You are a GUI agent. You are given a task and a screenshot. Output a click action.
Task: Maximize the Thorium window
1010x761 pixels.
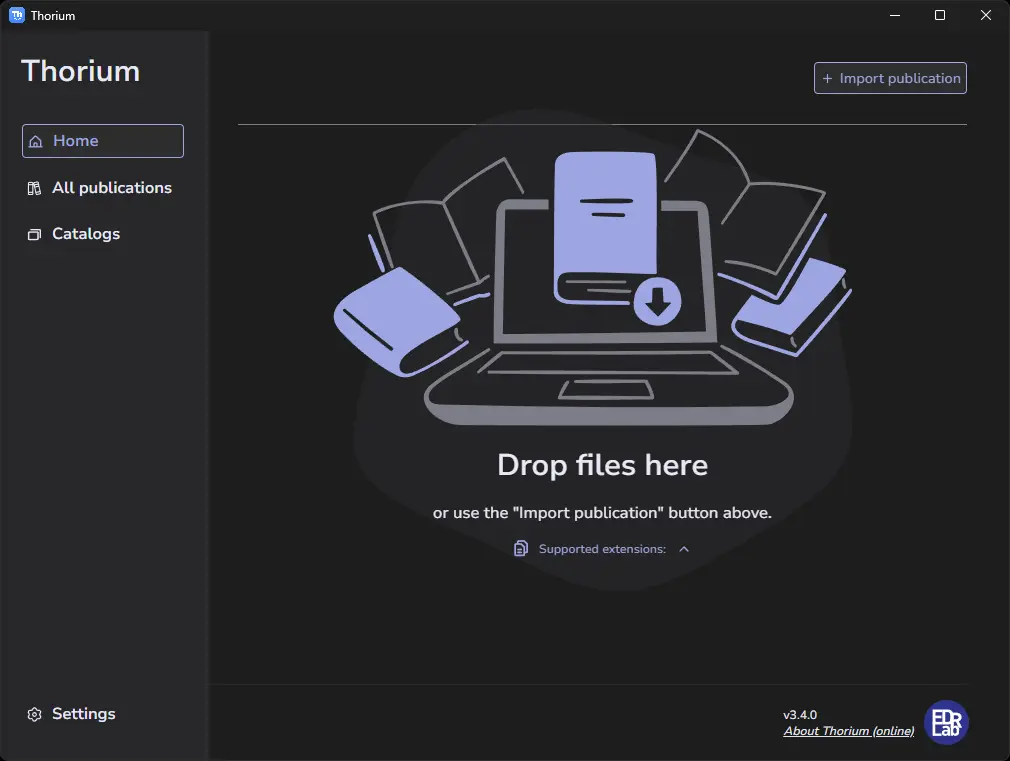point(940,15)
